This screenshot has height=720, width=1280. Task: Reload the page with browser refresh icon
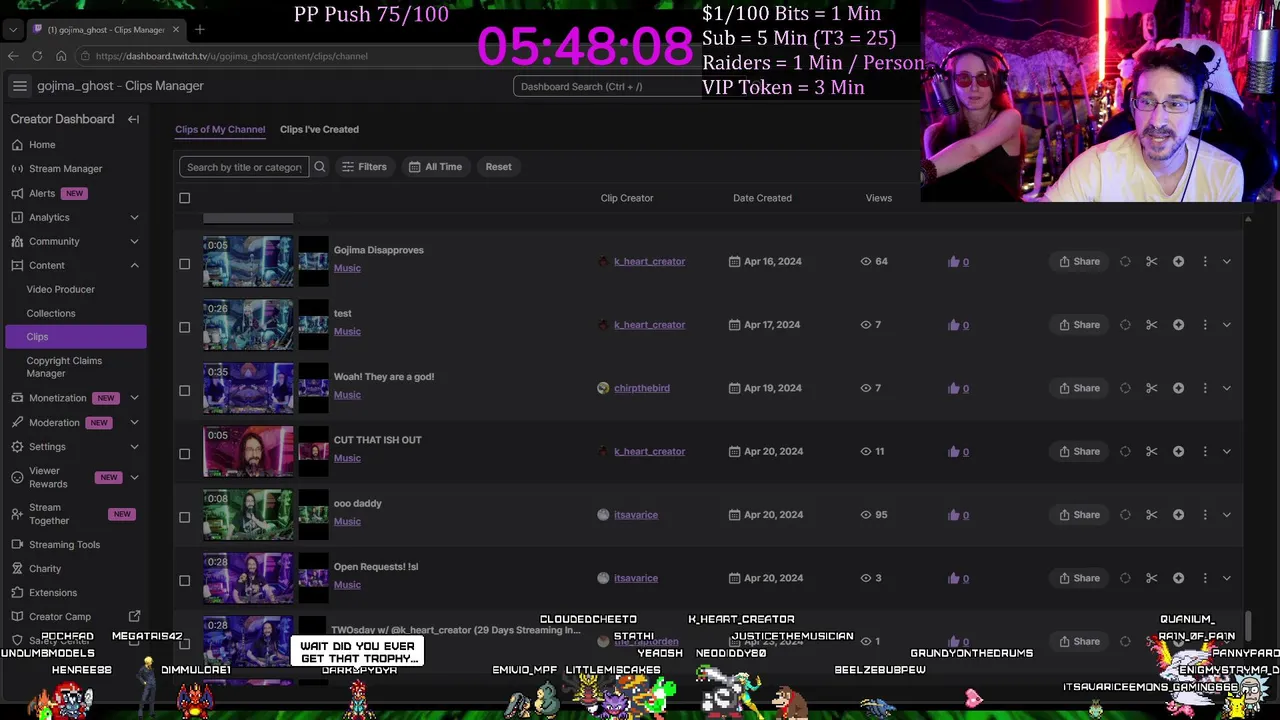pyautogui.click(x=37, y=56)
